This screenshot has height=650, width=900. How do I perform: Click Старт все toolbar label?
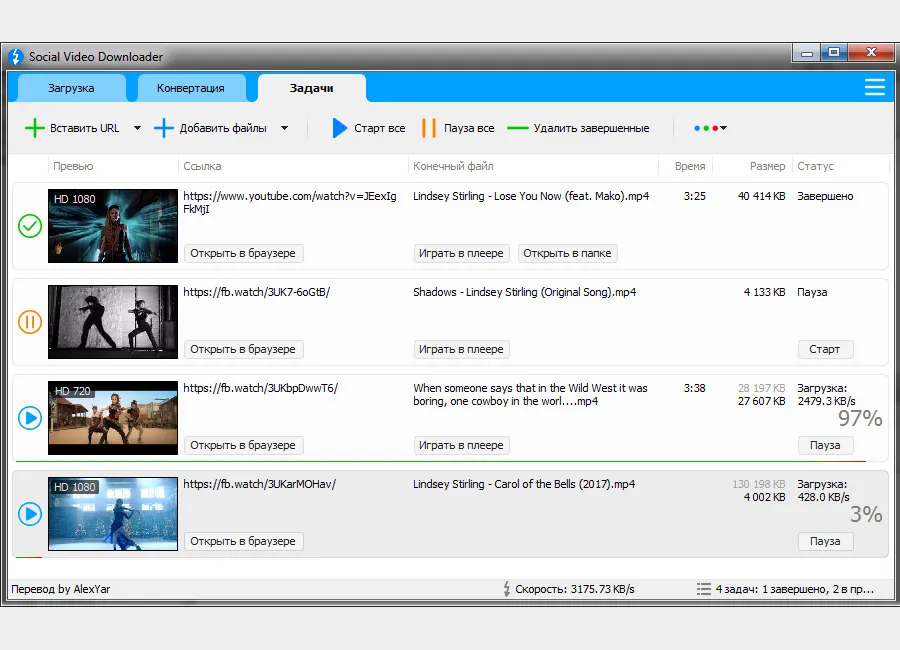pos(379,128)
